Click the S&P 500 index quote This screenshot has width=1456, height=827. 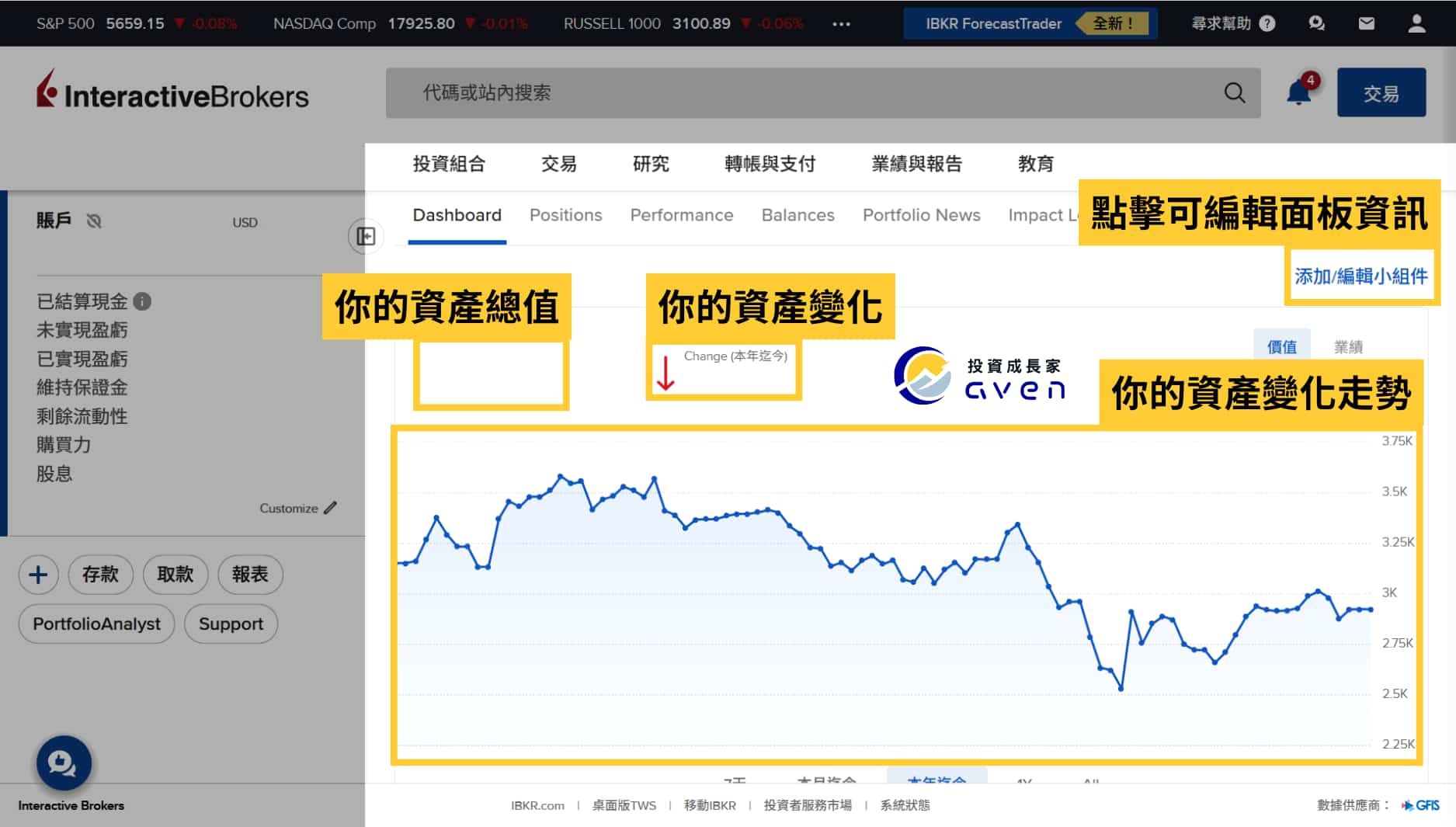click(137, 23)
